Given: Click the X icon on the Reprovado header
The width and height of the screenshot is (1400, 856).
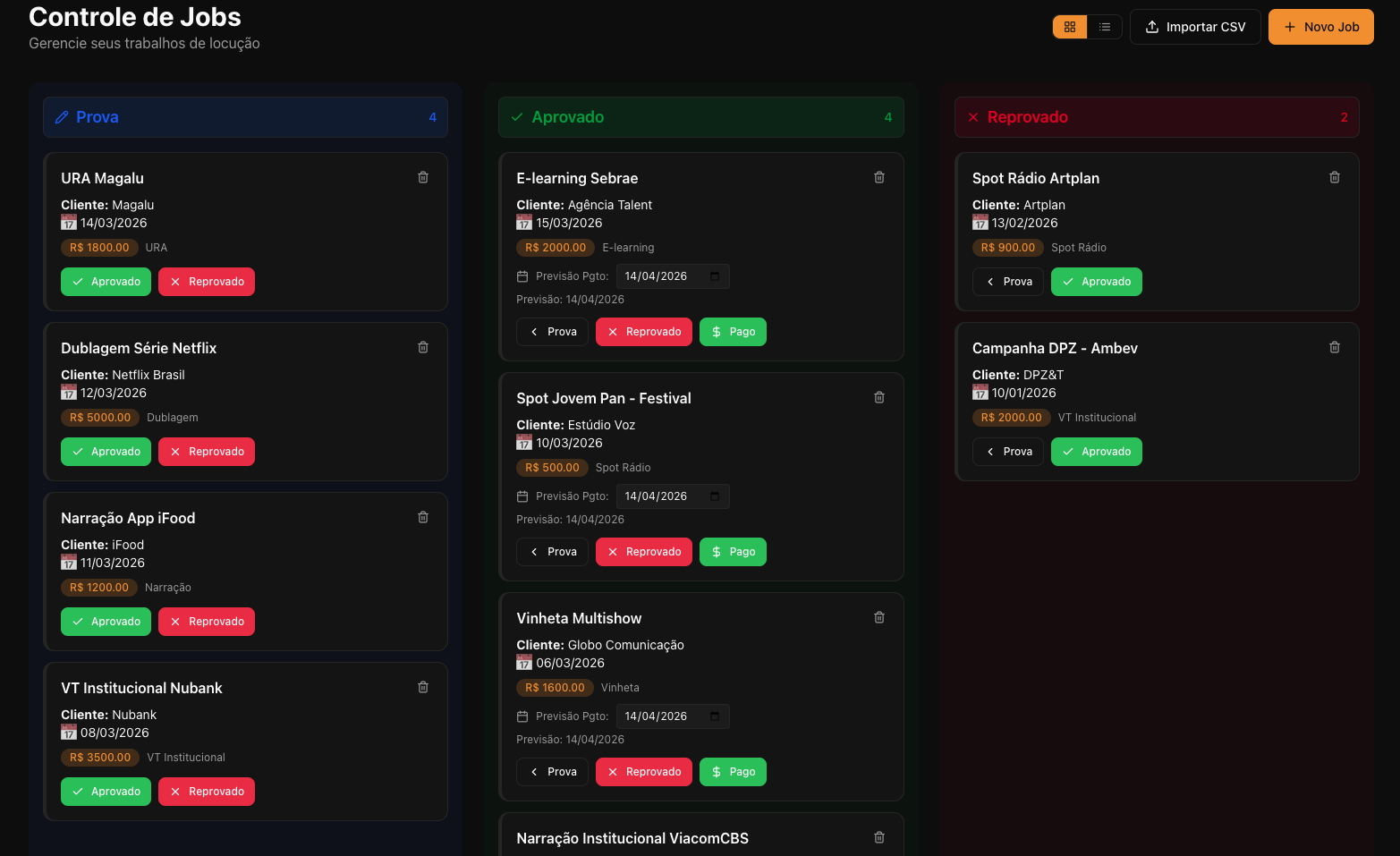Looking at the screenshot, I should click(x=973, y=116).
